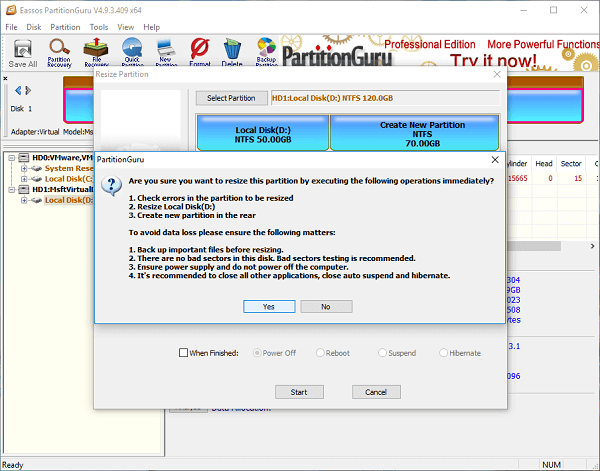Expand the Local Disk(D:) tree node
This screenshot has width=600, height=471.
click(24, 200)
